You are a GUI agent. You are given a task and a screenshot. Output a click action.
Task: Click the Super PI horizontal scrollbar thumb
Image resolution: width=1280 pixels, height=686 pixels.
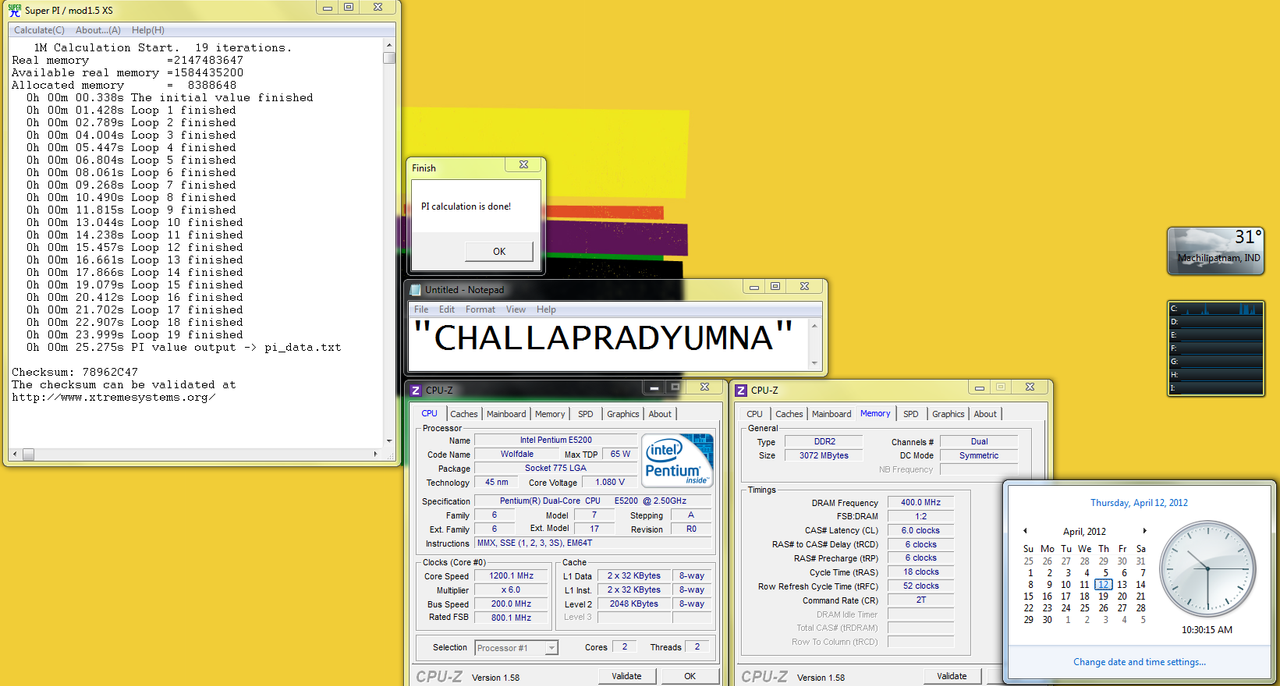pos(27,454)
